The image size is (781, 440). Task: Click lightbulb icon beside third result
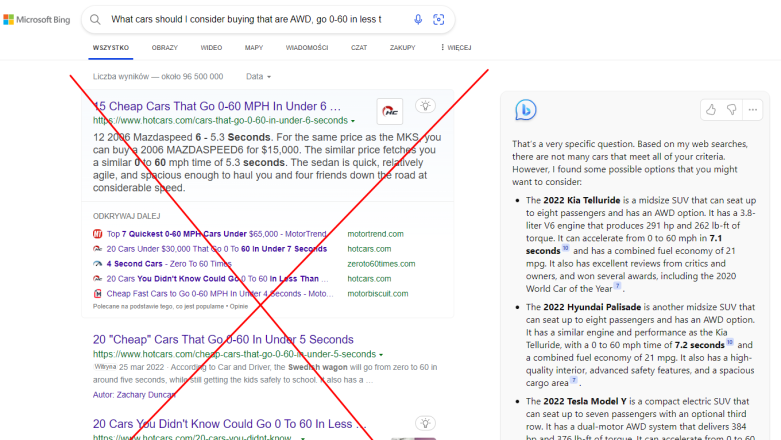tap(425, 423)
